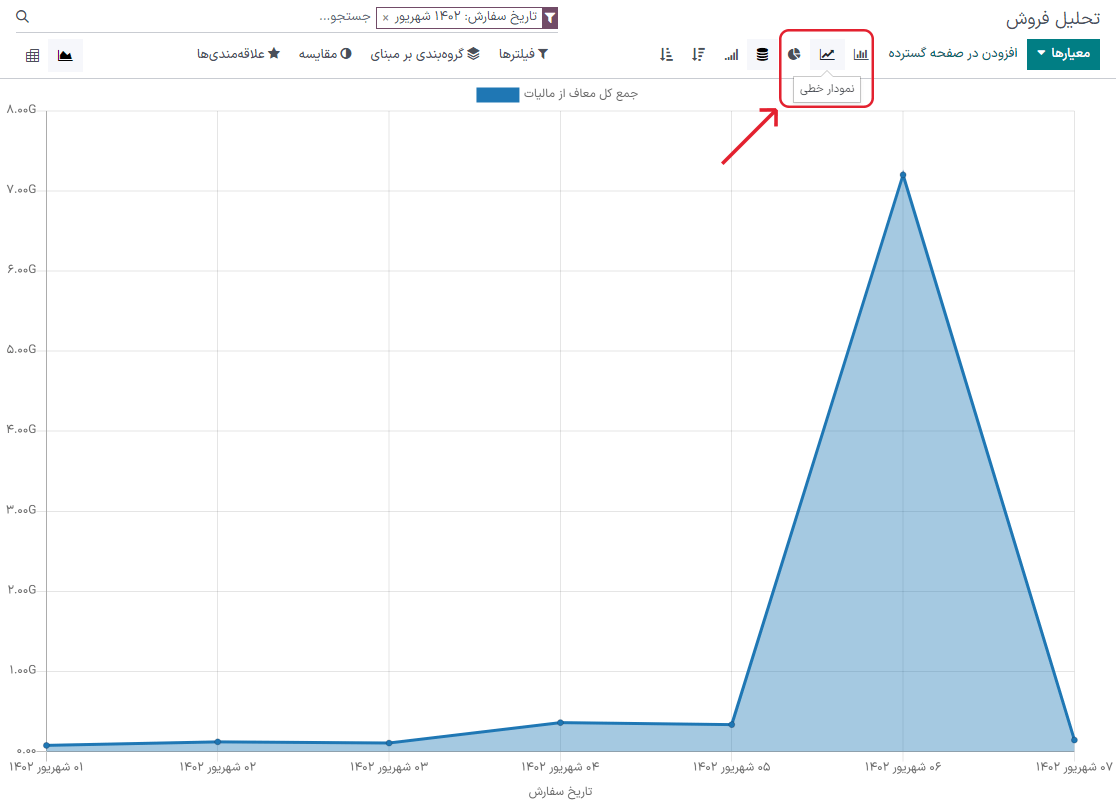Viewport: 1116px width, 804px height.
Task: Toggle stacked chart mode
Action: (762, 54)
